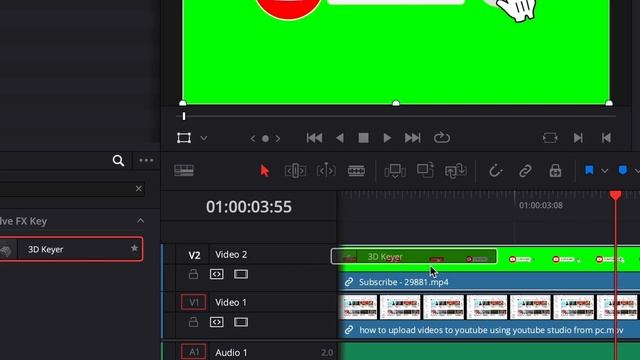Select the 3D Keyer effect
Screen dimensions: 640x360
pyautogui.click(x=71, y=249)
